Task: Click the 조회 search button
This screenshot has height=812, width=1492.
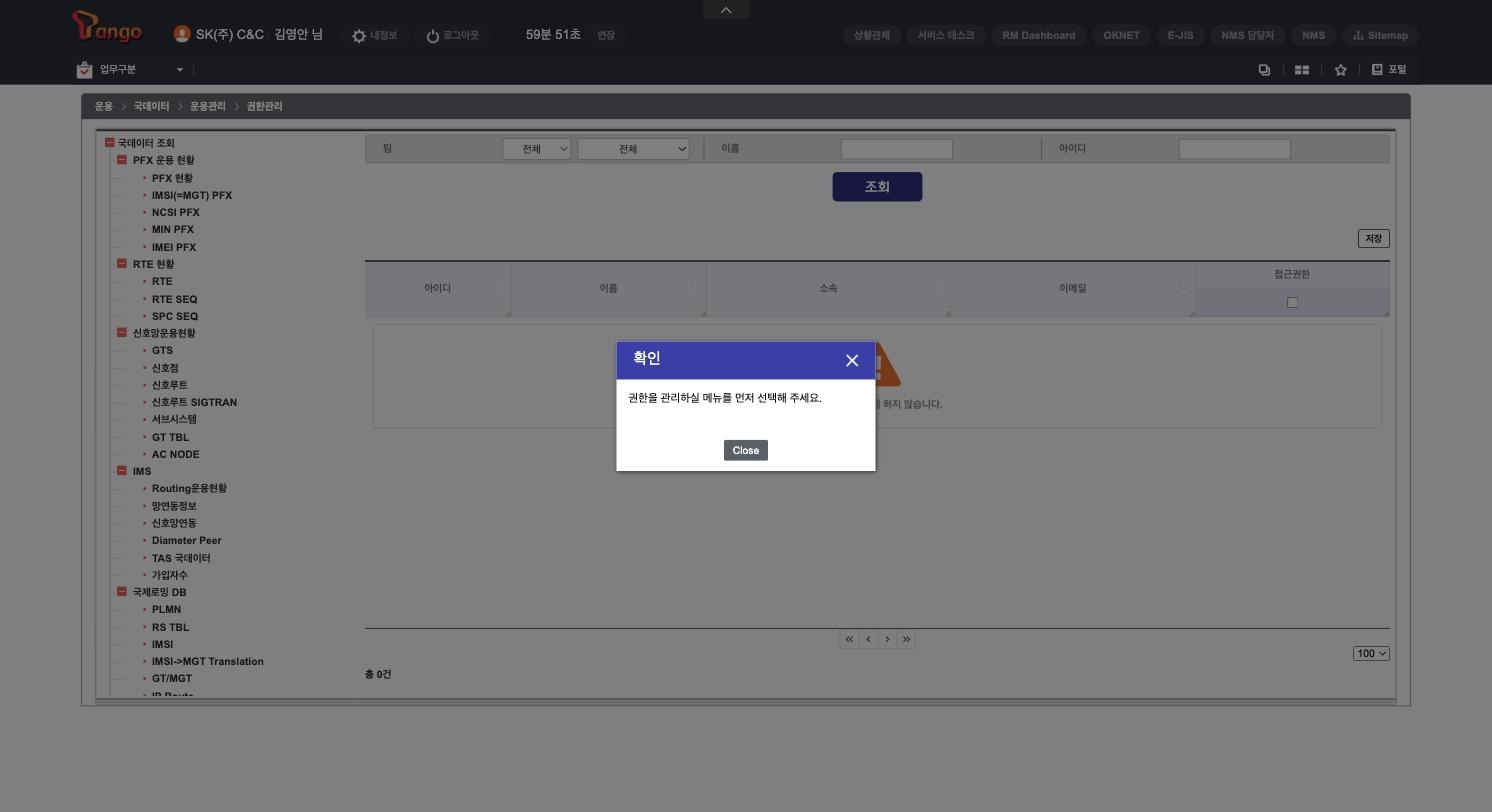Action: click(x=877, y=187)
